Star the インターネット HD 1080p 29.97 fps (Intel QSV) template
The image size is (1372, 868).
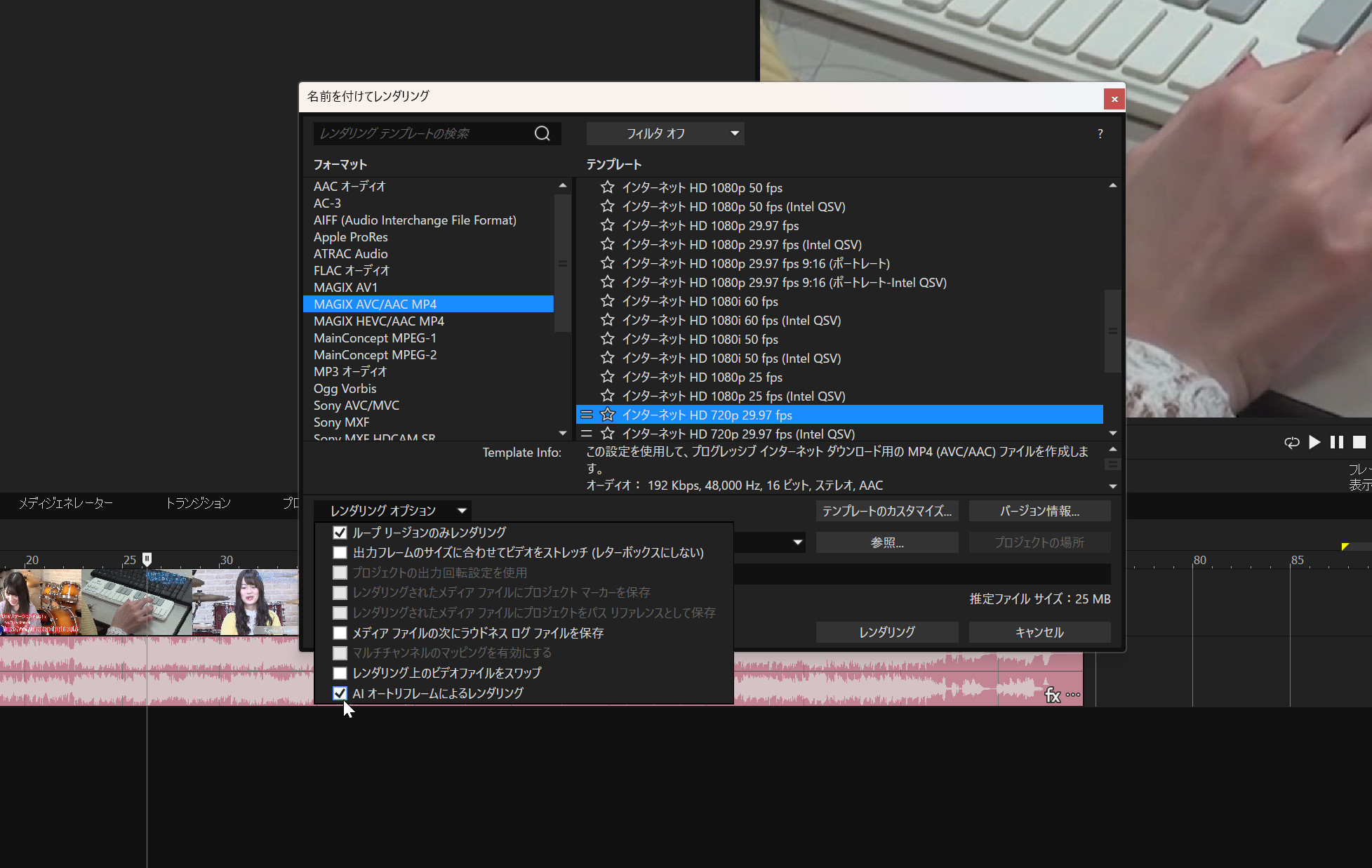point(608,244)
